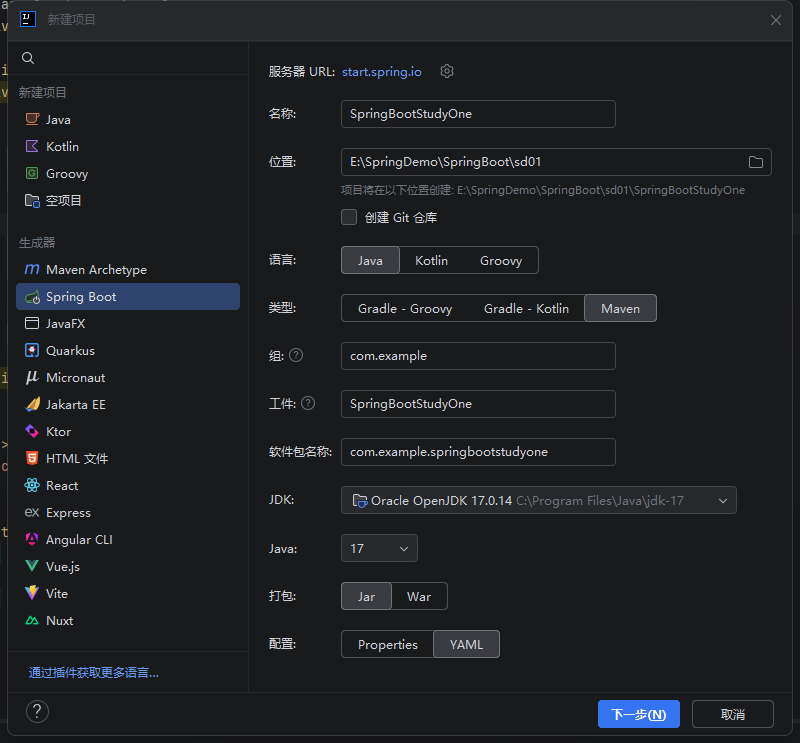Click the bottom-left help question mark button
The image size is (800, 743).
(37, 711)
